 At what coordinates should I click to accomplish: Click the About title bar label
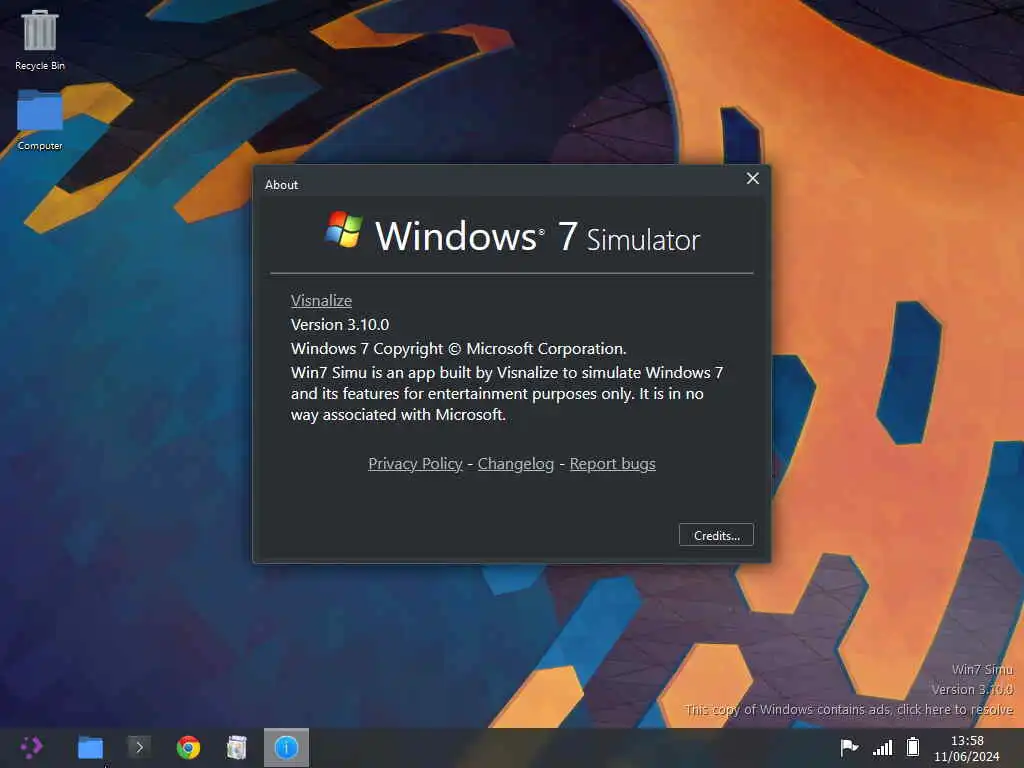[x=281, y=185]
